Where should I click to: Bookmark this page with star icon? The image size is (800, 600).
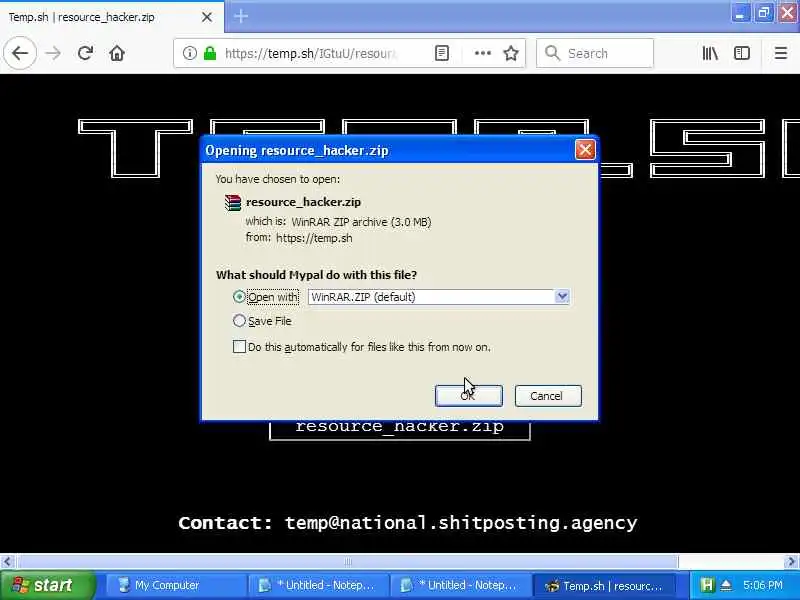pyautogui.click(x=511, y=53)
